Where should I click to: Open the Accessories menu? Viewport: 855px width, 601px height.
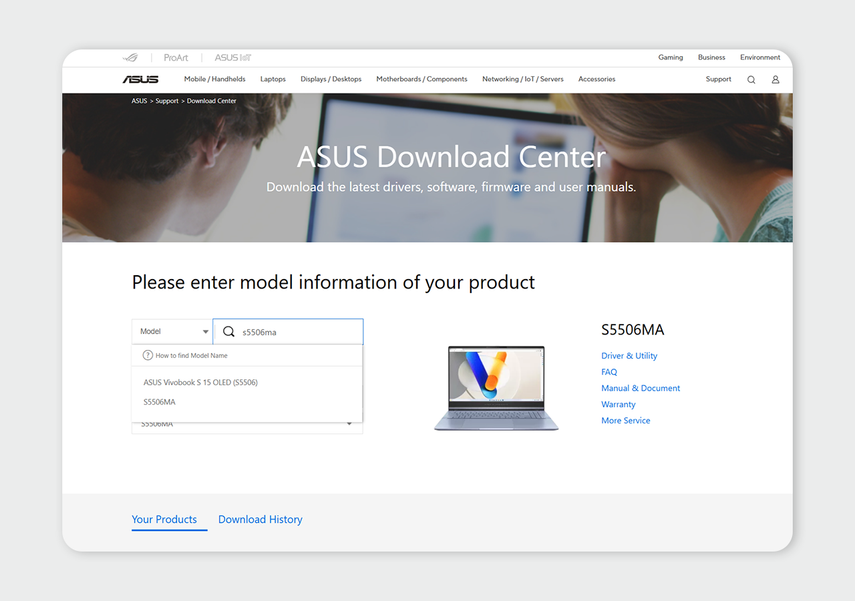(x=597, y=79)
